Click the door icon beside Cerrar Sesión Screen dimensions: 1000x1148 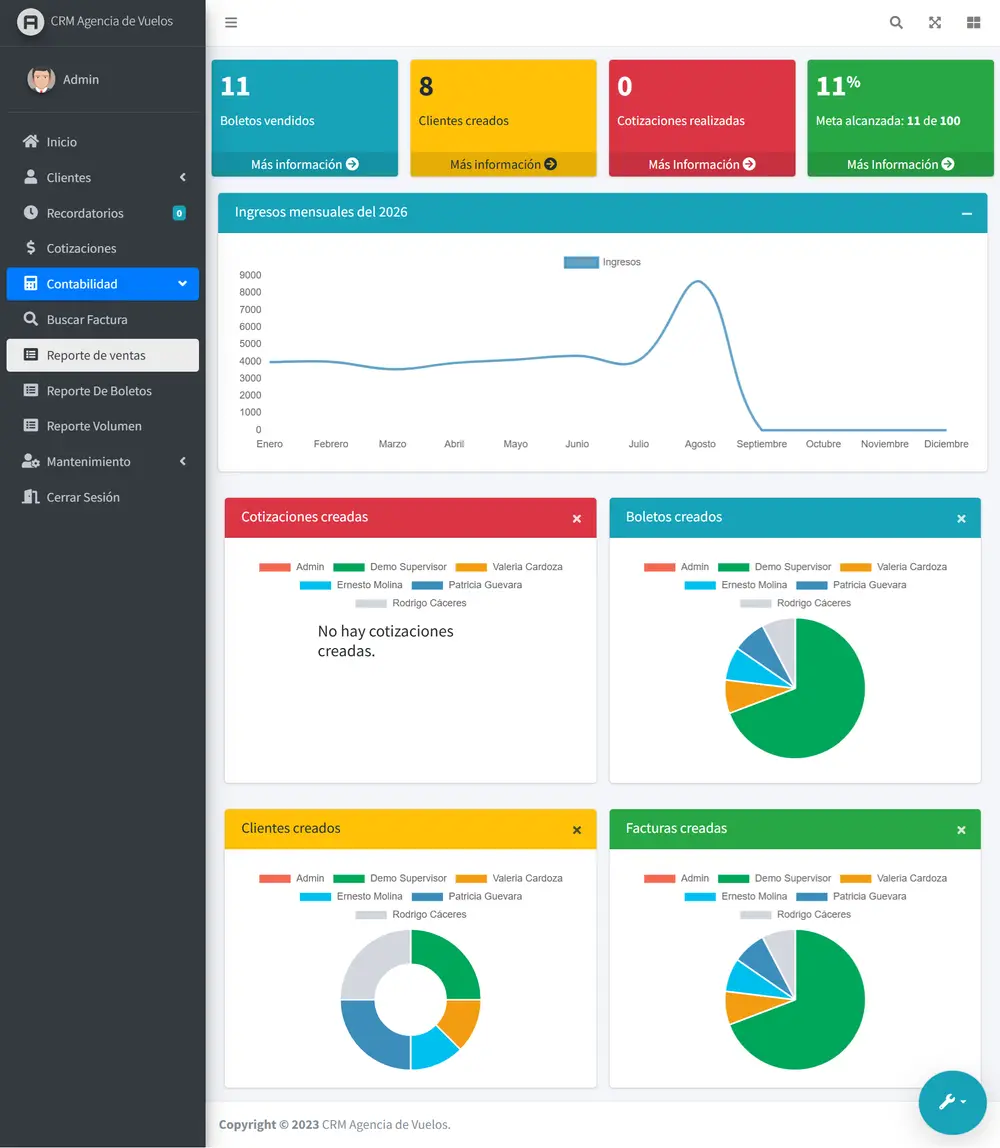[31, 497]
